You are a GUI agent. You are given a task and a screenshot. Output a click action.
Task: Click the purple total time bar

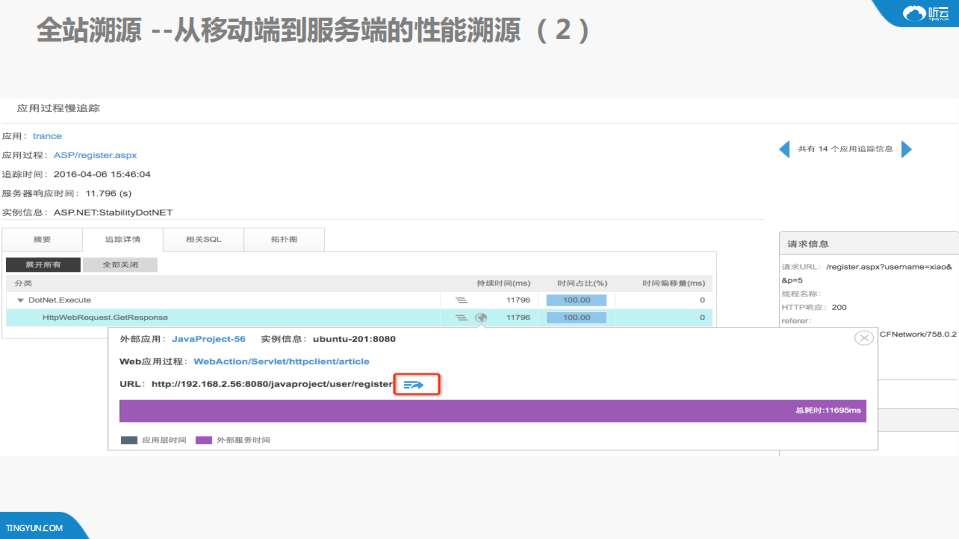point(492,411)
